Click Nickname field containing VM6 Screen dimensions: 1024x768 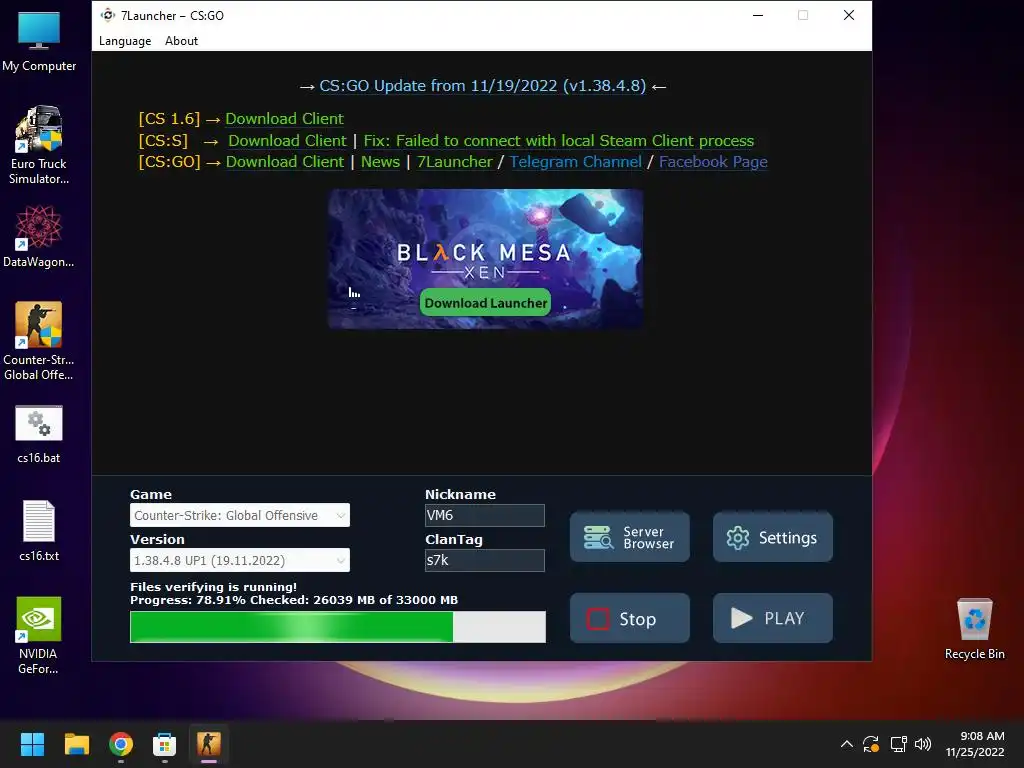tap(485, 515)
